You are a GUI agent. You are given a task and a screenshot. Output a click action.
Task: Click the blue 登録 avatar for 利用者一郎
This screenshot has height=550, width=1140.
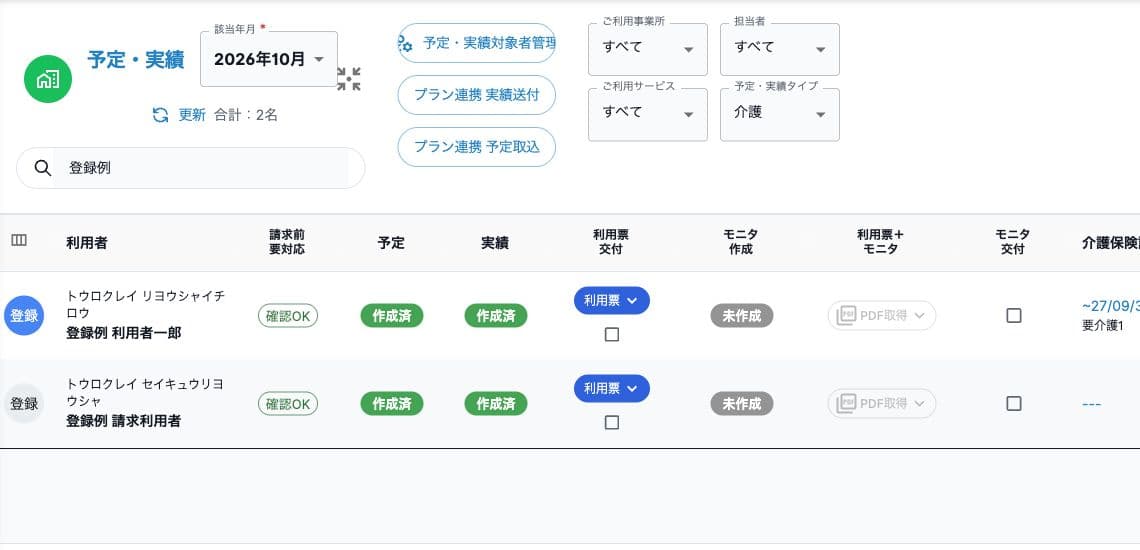(24, 316)
